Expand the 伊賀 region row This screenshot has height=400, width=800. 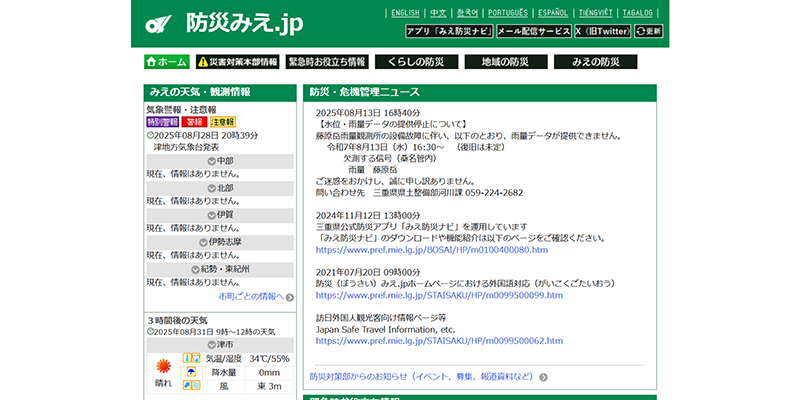coord(220,215)
